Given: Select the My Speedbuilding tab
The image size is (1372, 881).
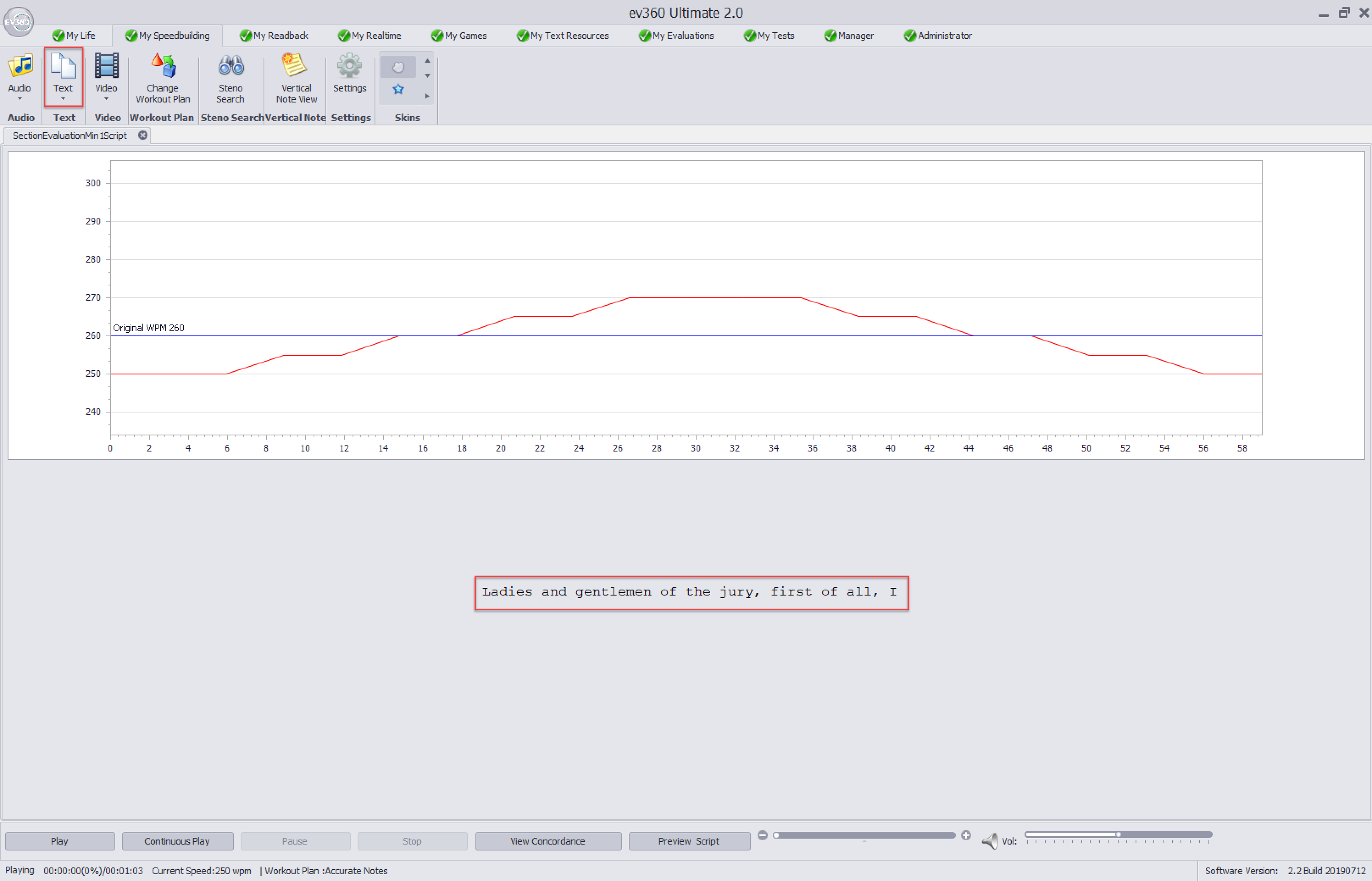Looking at the screenshot, I should tap(168, 36).
